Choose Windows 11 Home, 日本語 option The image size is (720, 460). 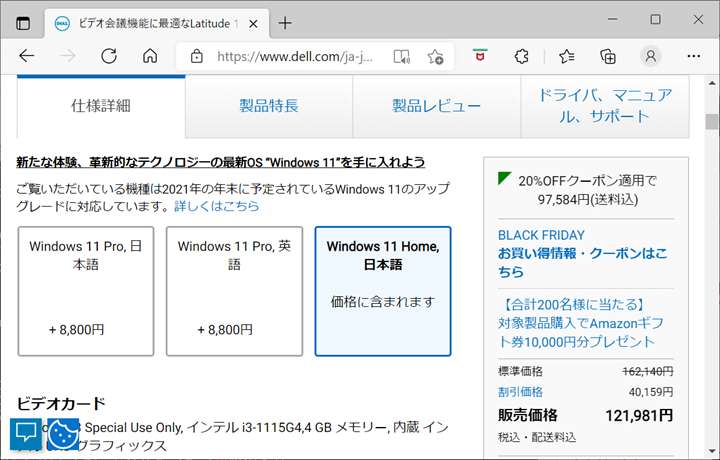(x=383, y=291)
